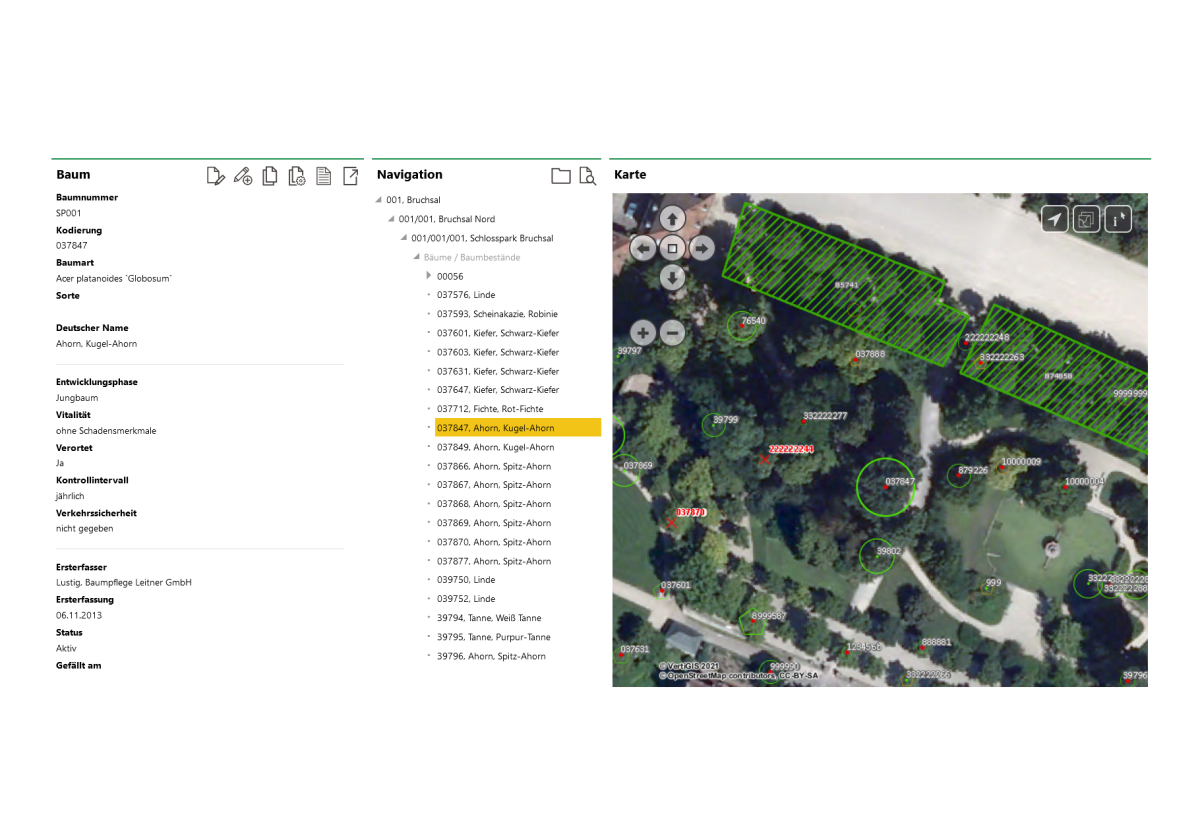Image resolution: width=1200 pixels, height=840 pixels.
Task: Open the folder icon in Navigation
Action: [561, 176]
